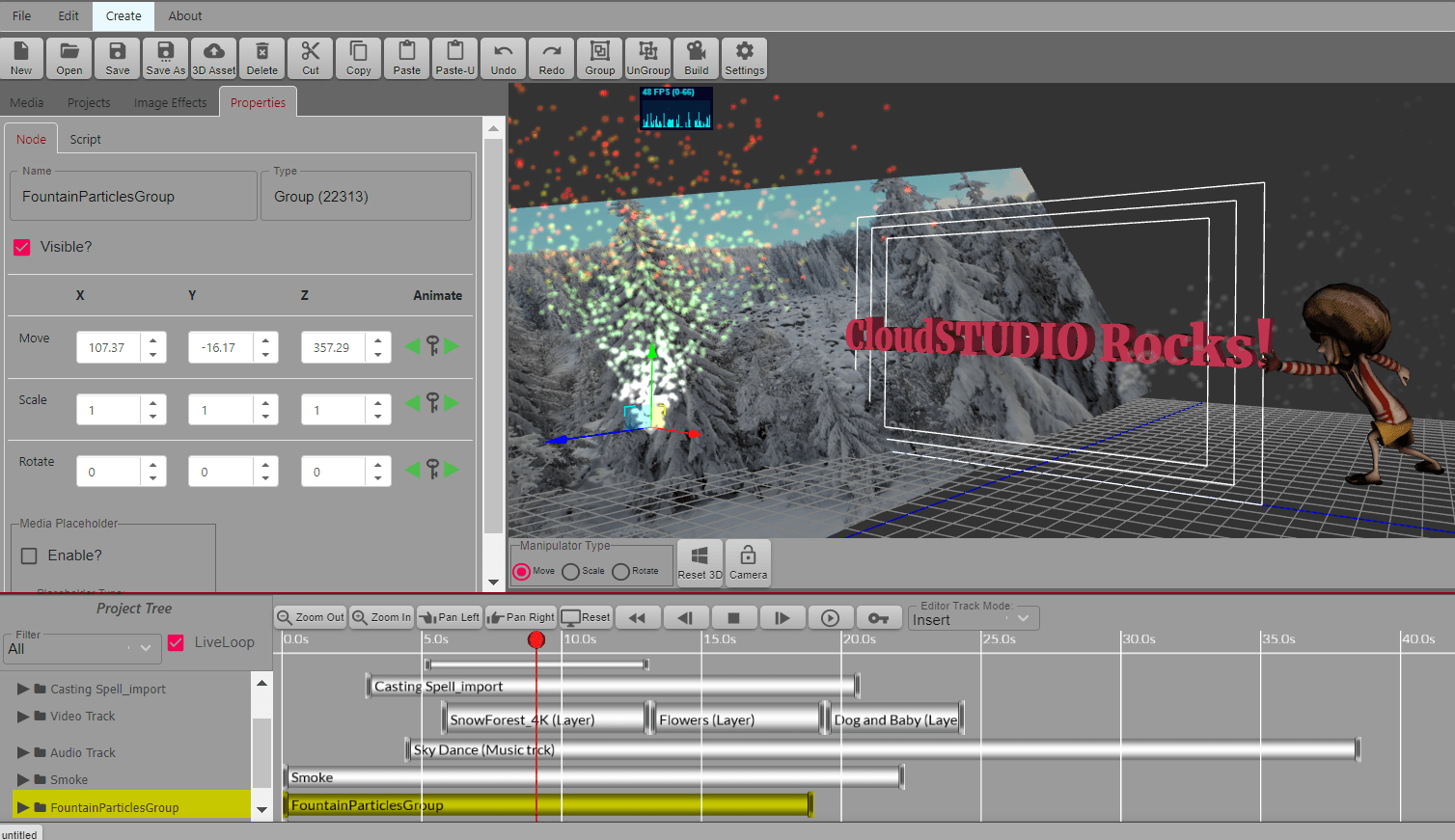
Task: Open the Edit menu
Action: tap(69, 15)
